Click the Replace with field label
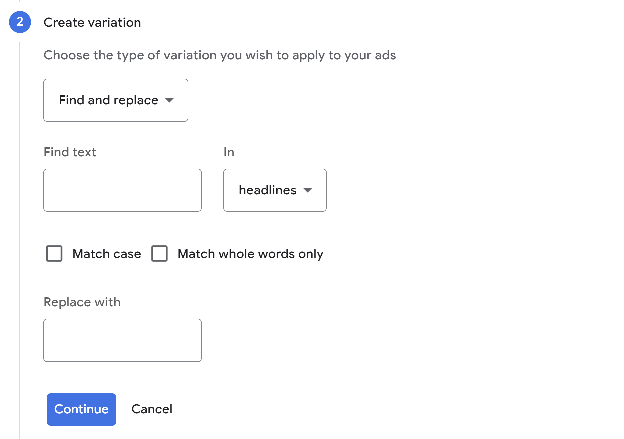 82,302
